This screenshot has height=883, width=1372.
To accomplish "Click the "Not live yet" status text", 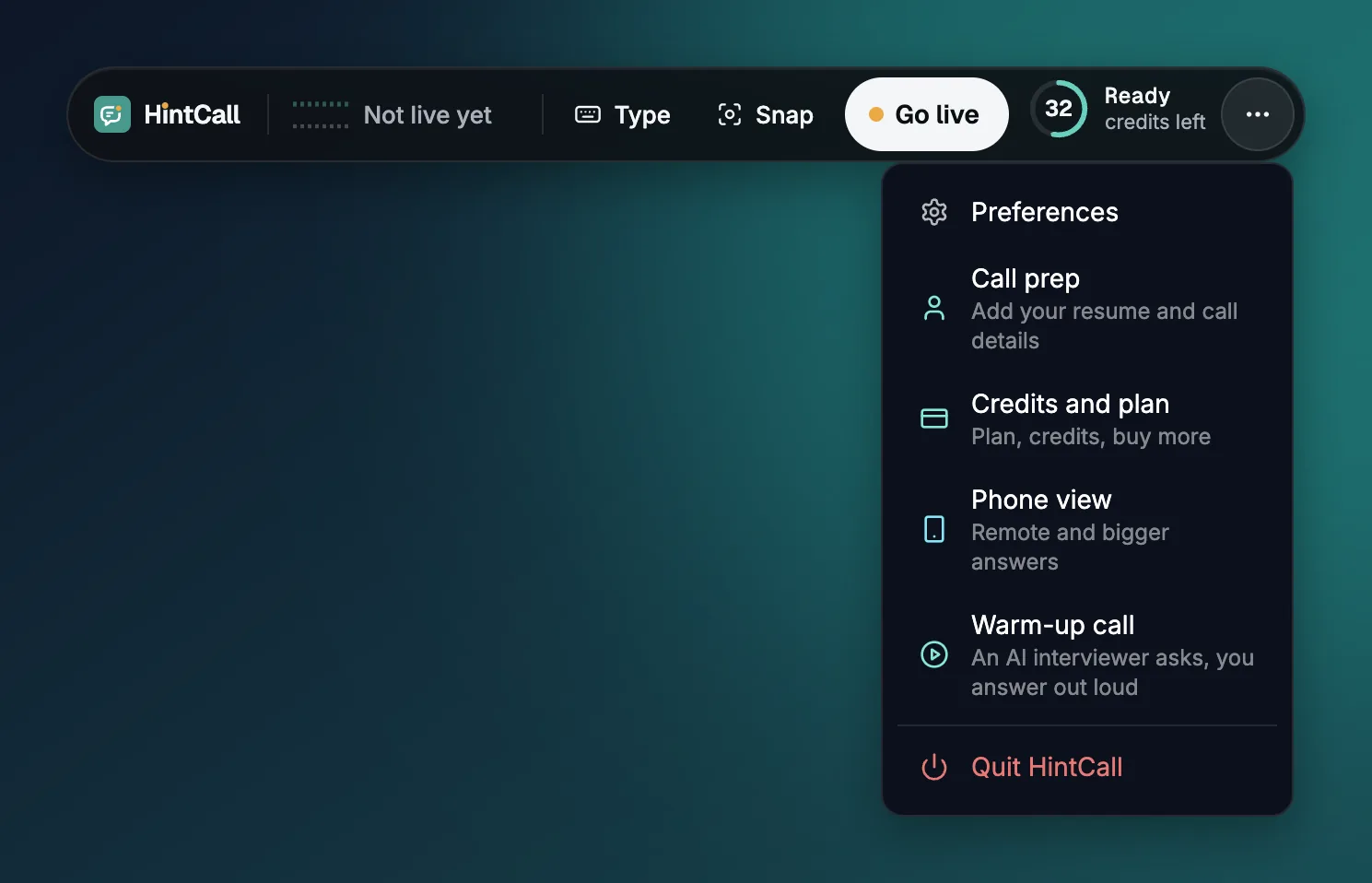I will pos(428,115).
